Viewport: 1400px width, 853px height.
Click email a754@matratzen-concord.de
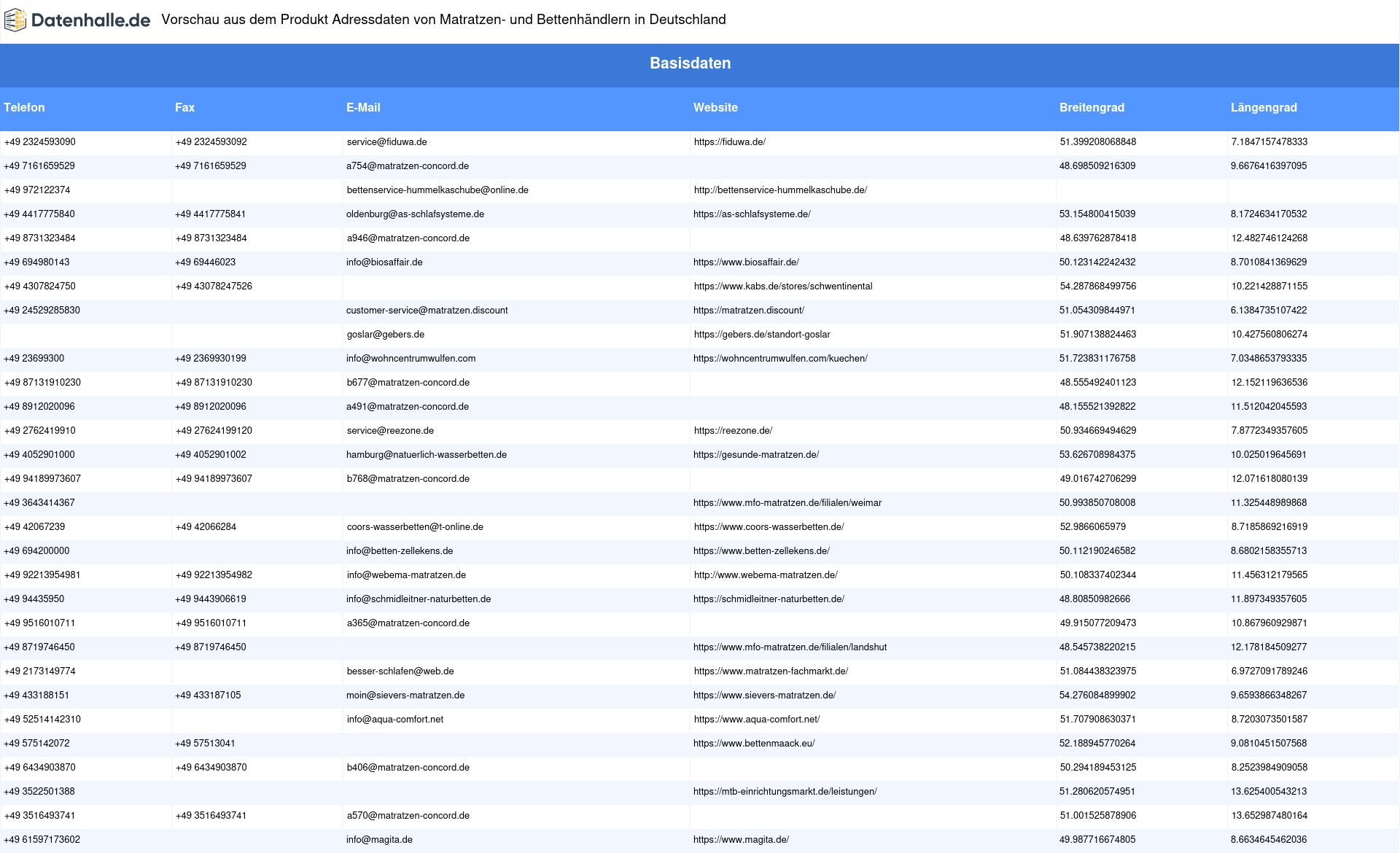(408, 166)
